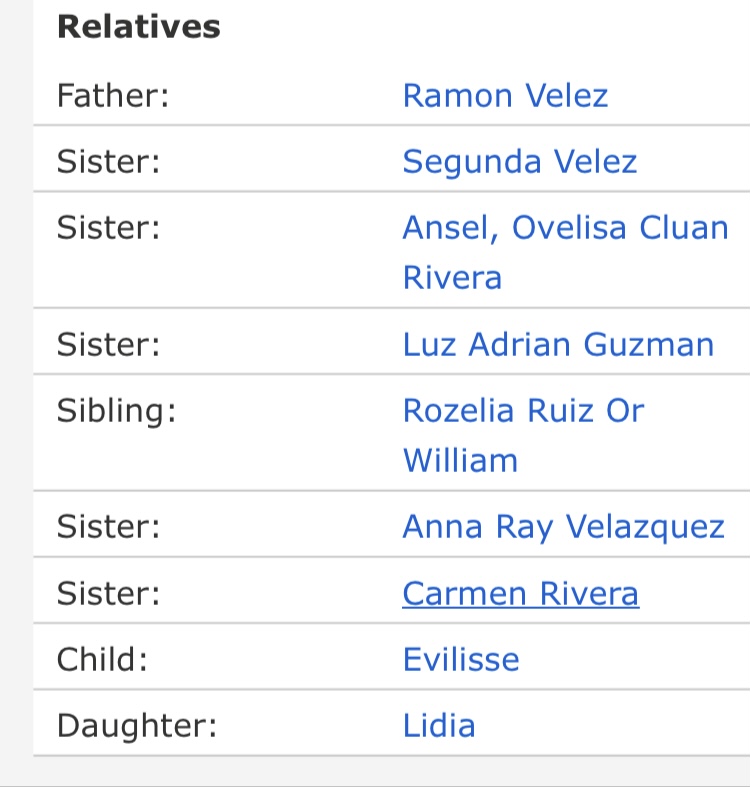Select the Child label text

pos(101,660)
